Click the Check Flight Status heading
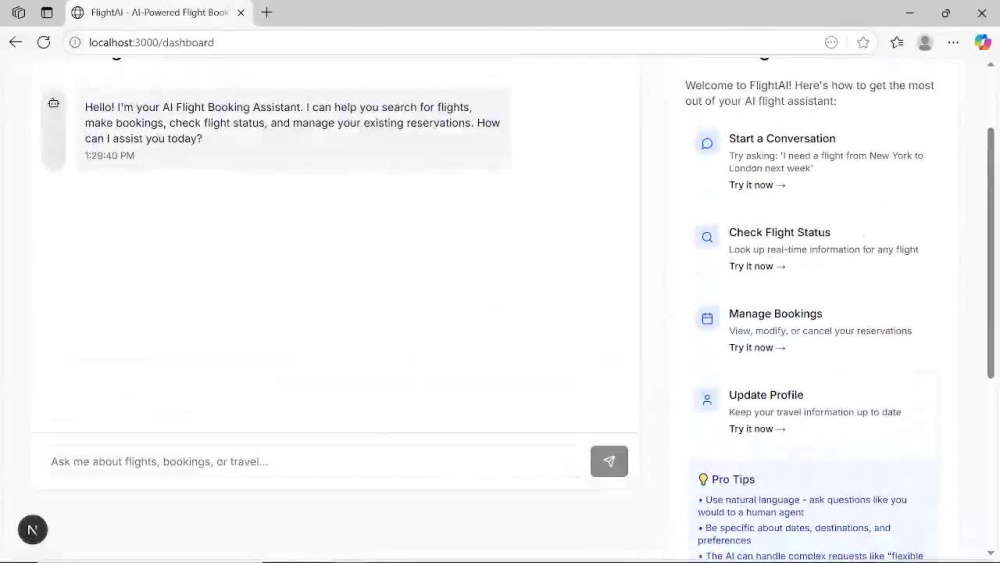Viewport: 1000px width, 563px height. point(779,232)
